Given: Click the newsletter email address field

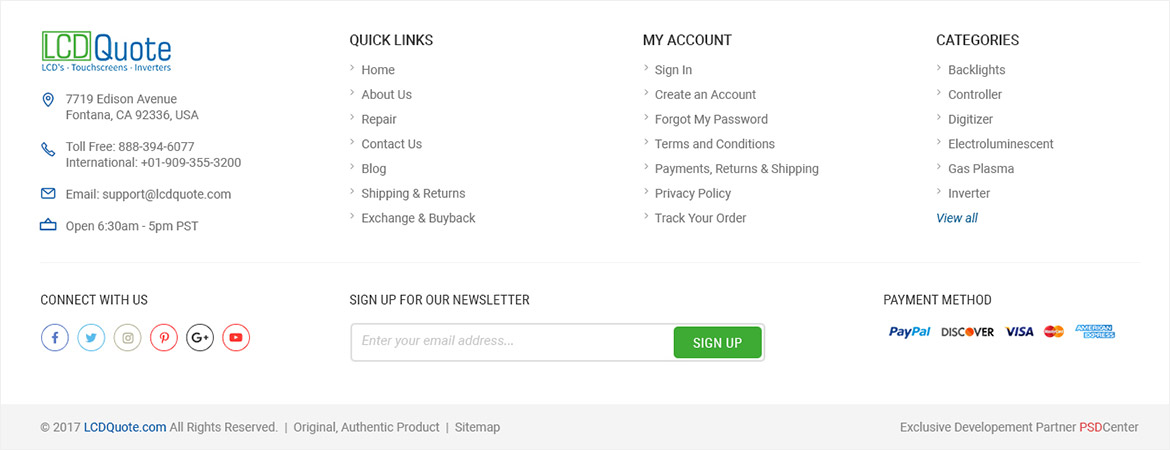Looking at the screenshot, I should pos(513,342).
